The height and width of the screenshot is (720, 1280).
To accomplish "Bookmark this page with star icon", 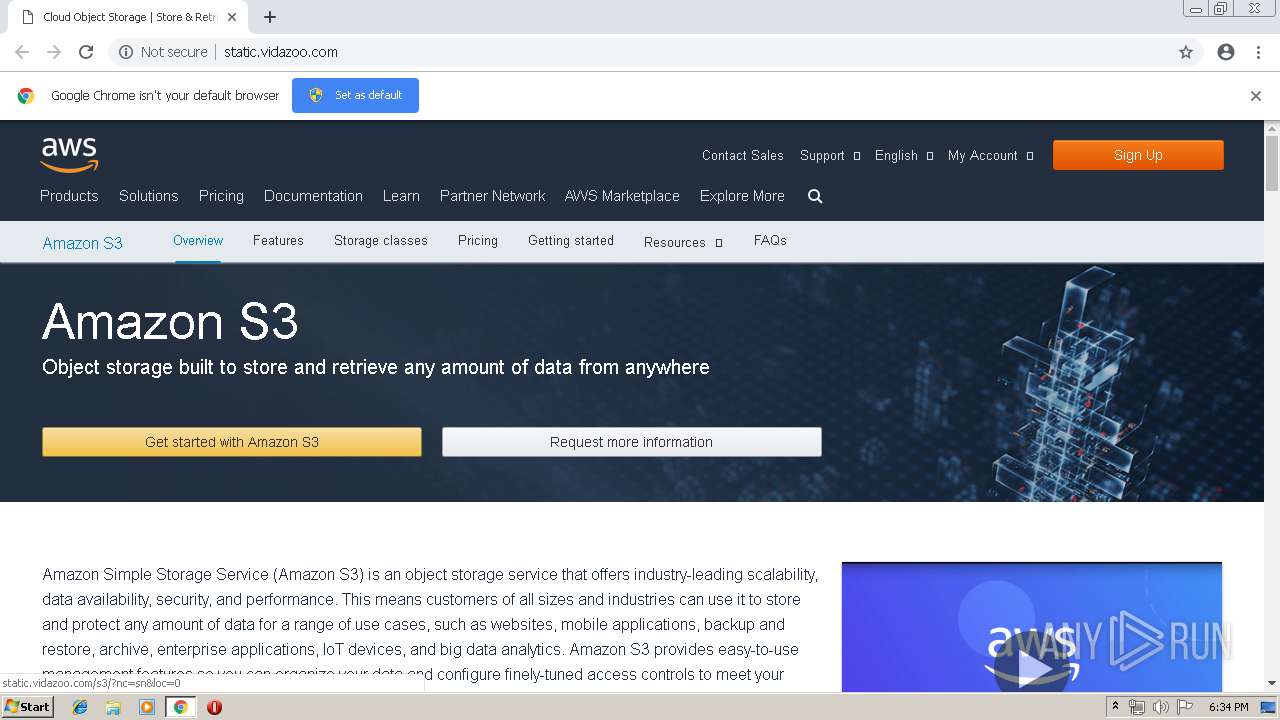I will (x=1186, y=52).
